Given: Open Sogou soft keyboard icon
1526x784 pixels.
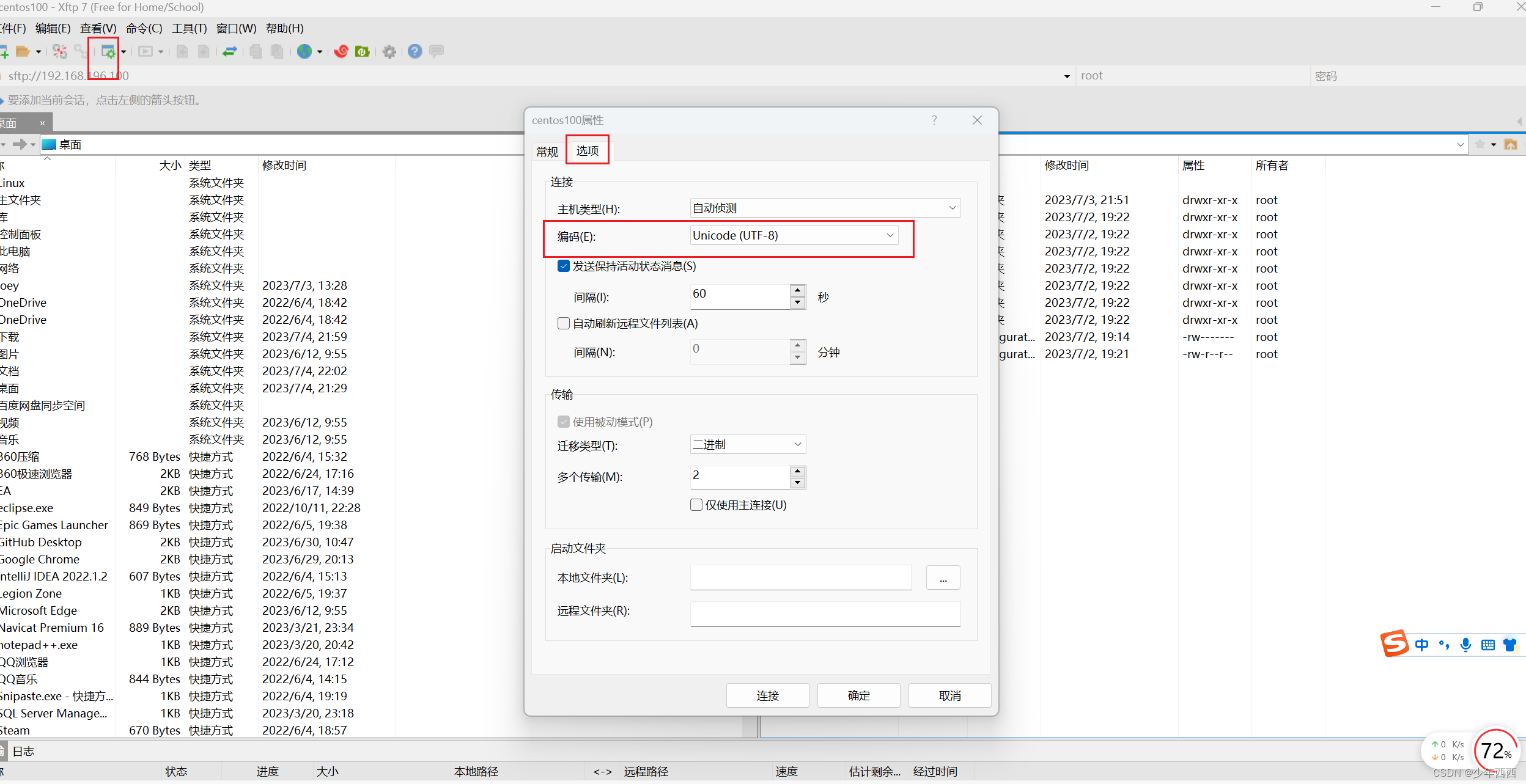Looking at the screenshot, I should point(1488,645).
